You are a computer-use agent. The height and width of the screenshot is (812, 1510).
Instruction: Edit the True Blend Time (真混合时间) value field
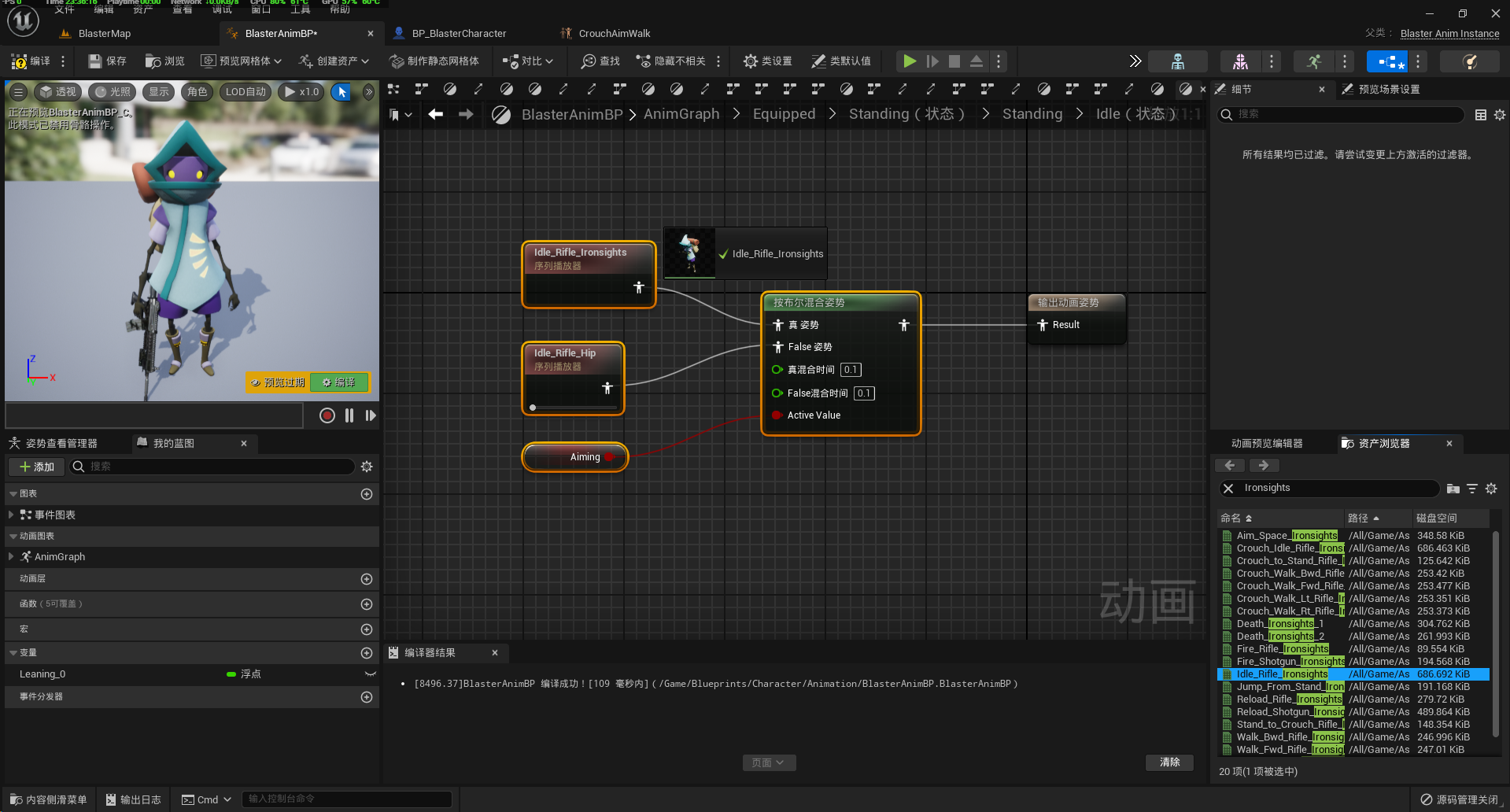tap(851, 370)
